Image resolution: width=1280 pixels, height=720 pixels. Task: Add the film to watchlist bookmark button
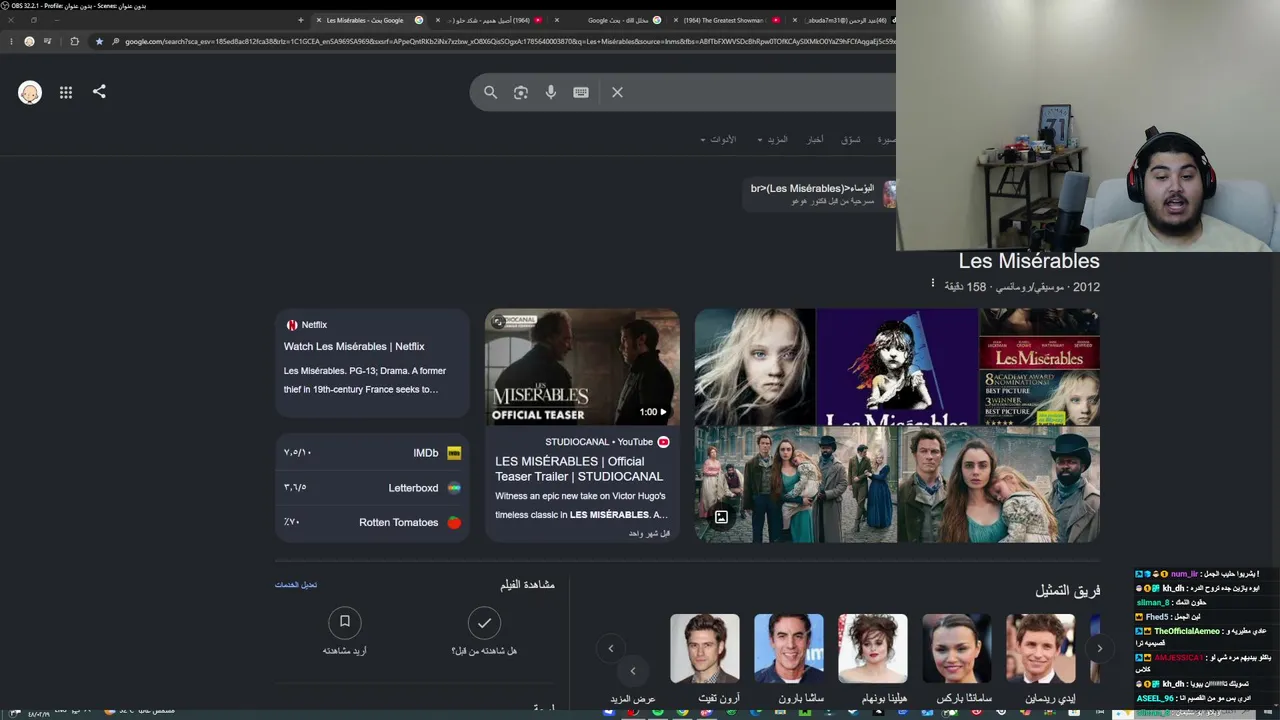[344, 623]
